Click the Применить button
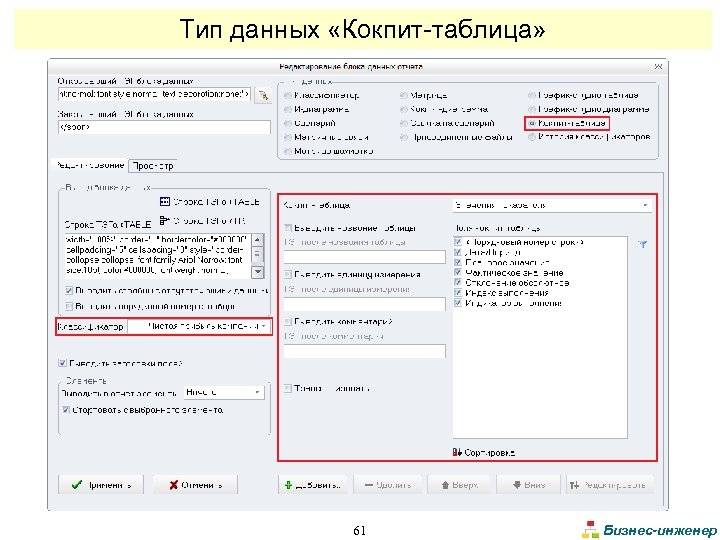This screenshot has height=540, width=720. click(101, 485)
